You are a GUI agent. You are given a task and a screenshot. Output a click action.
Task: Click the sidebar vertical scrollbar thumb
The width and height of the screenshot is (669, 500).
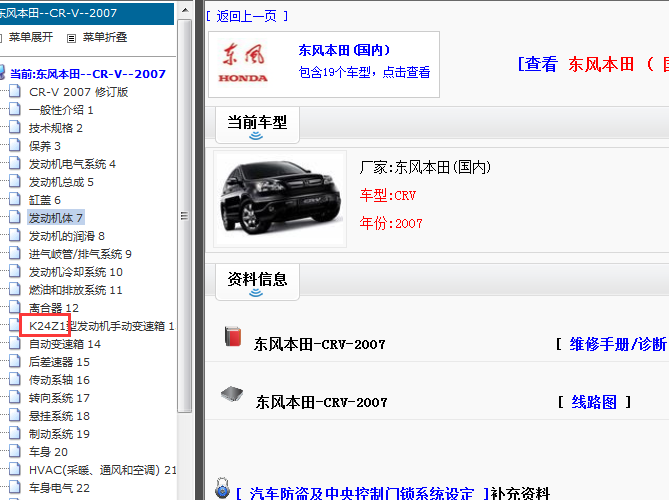pos(184,215)
